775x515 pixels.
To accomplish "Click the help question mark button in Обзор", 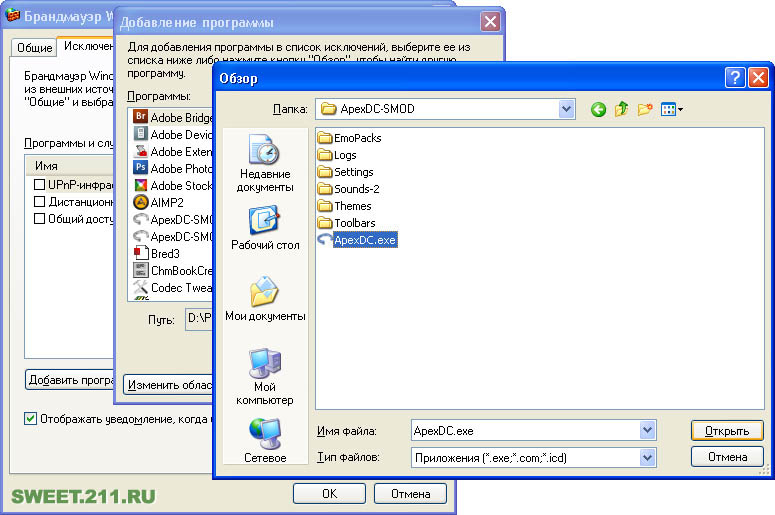I will coord(735,78).
